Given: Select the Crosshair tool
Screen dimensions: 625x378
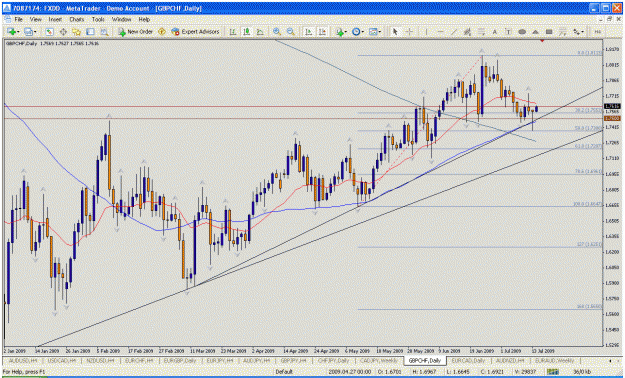Looking at the screenshot, I should [x=409, y=32].
